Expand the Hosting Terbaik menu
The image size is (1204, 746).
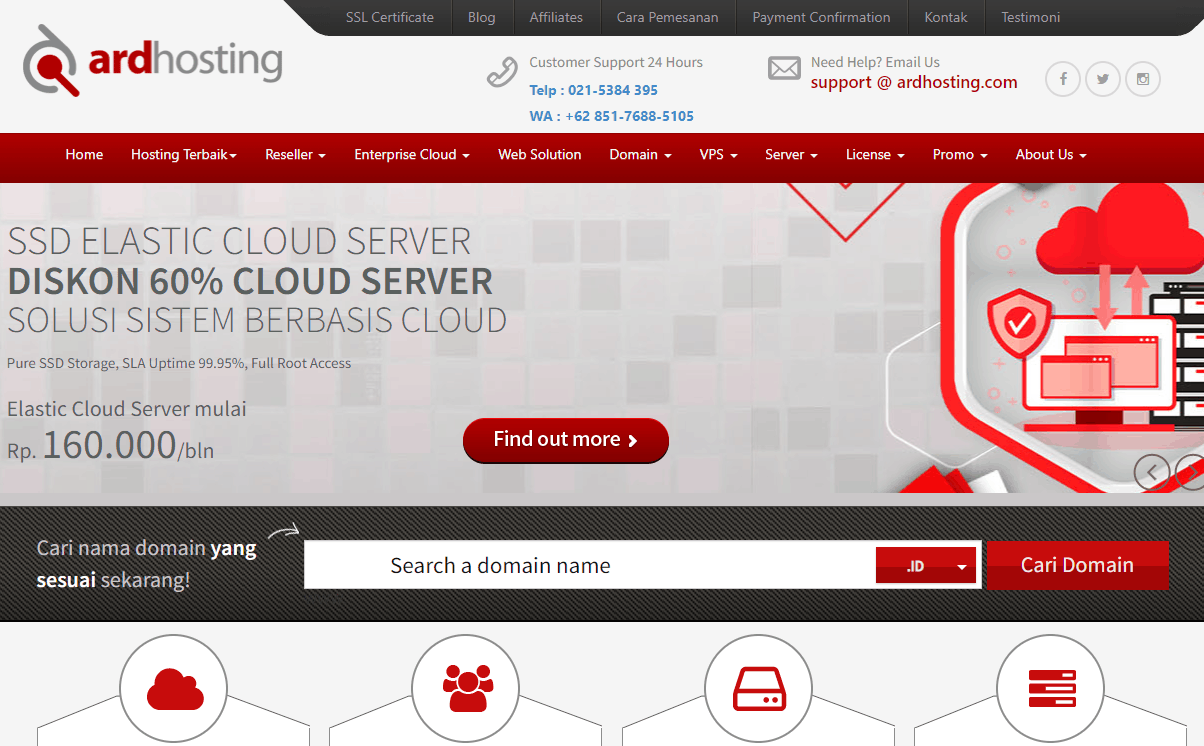click(184, 155)
